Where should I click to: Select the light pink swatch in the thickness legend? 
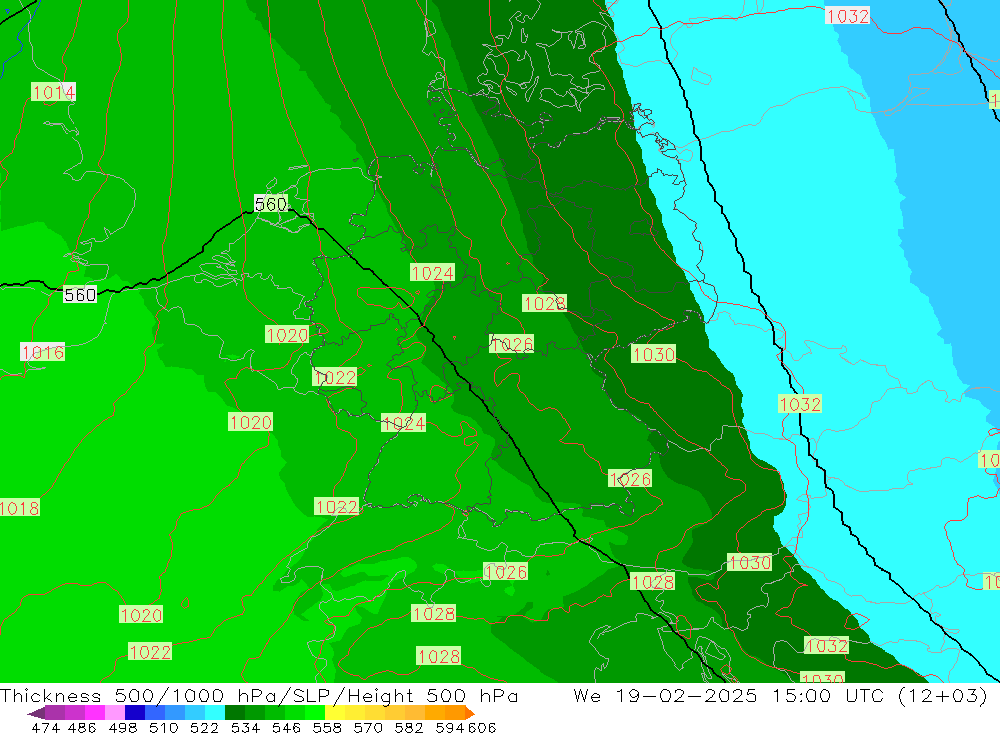pos(115,713)
